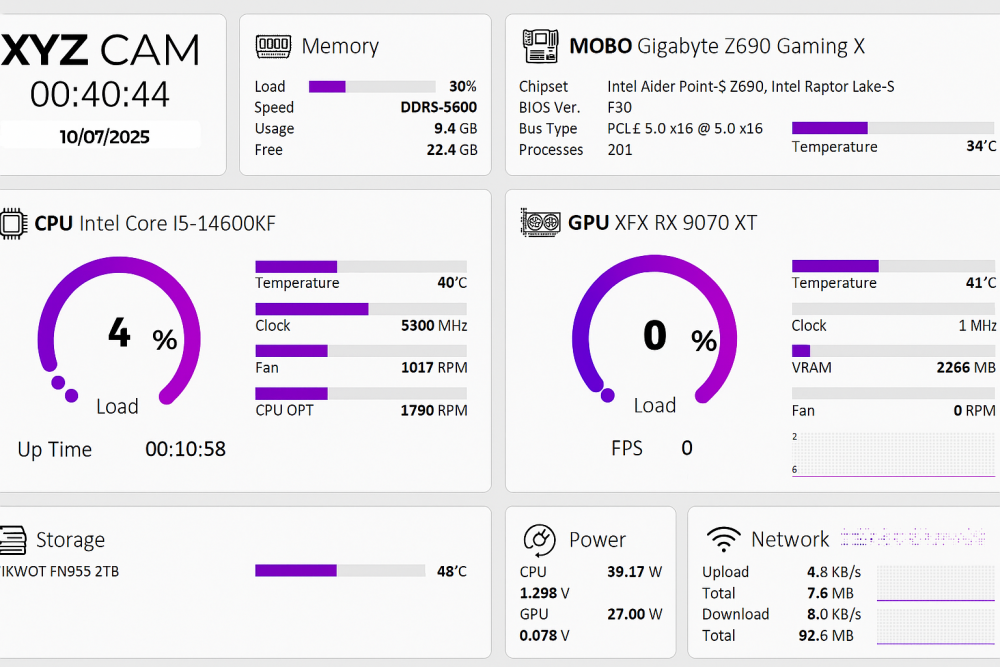The image size is (1000, 667).
Task: Click the CPU chip icon
Action: coord(13,224)
